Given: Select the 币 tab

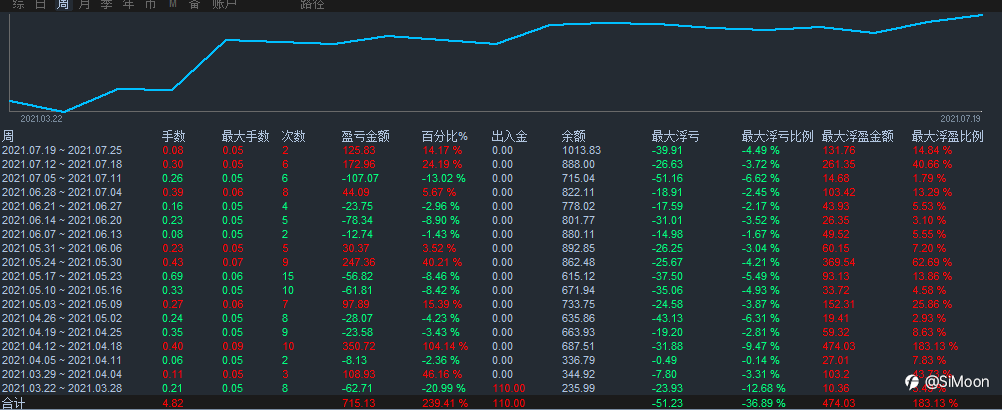Looking at the screenshot, I should tap(150, 4).
